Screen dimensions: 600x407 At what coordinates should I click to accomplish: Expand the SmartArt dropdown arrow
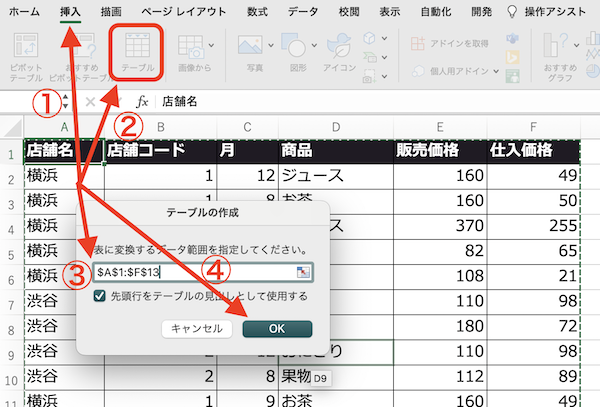[x=385, y=57]
